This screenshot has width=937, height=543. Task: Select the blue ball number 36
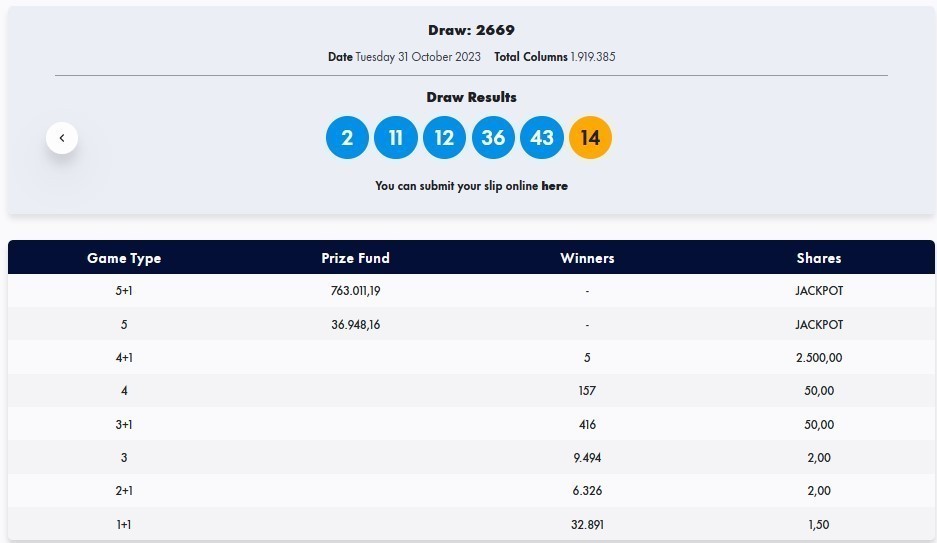click(493, 138)
